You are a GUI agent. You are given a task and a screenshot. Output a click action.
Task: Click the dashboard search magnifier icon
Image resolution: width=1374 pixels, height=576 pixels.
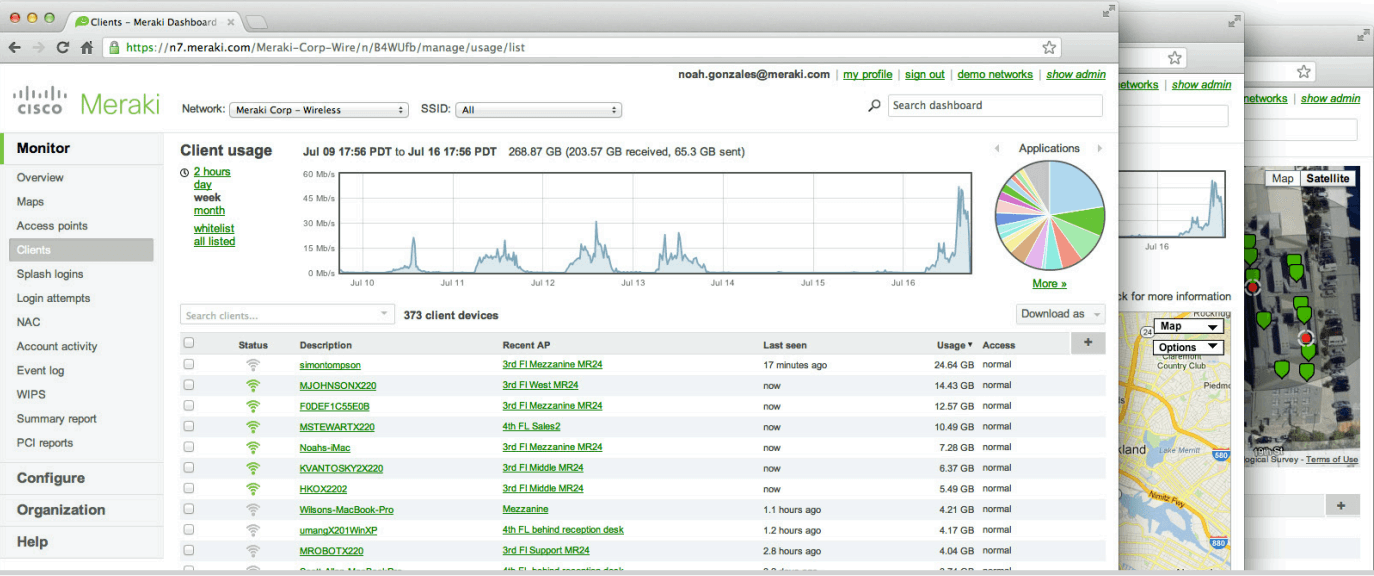tap(874, 105)
